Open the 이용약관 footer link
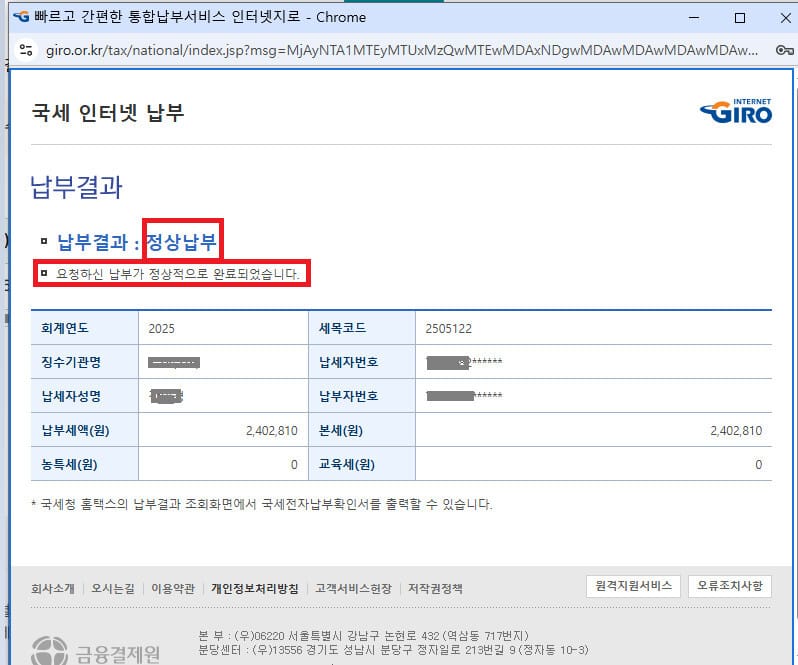 173,589
